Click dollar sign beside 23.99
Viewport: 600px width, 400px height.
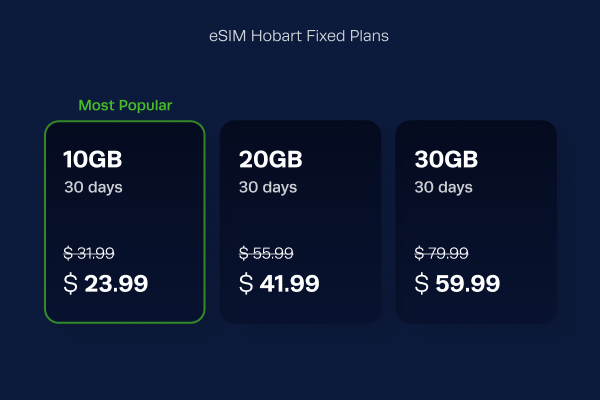[x=70, y=284]
